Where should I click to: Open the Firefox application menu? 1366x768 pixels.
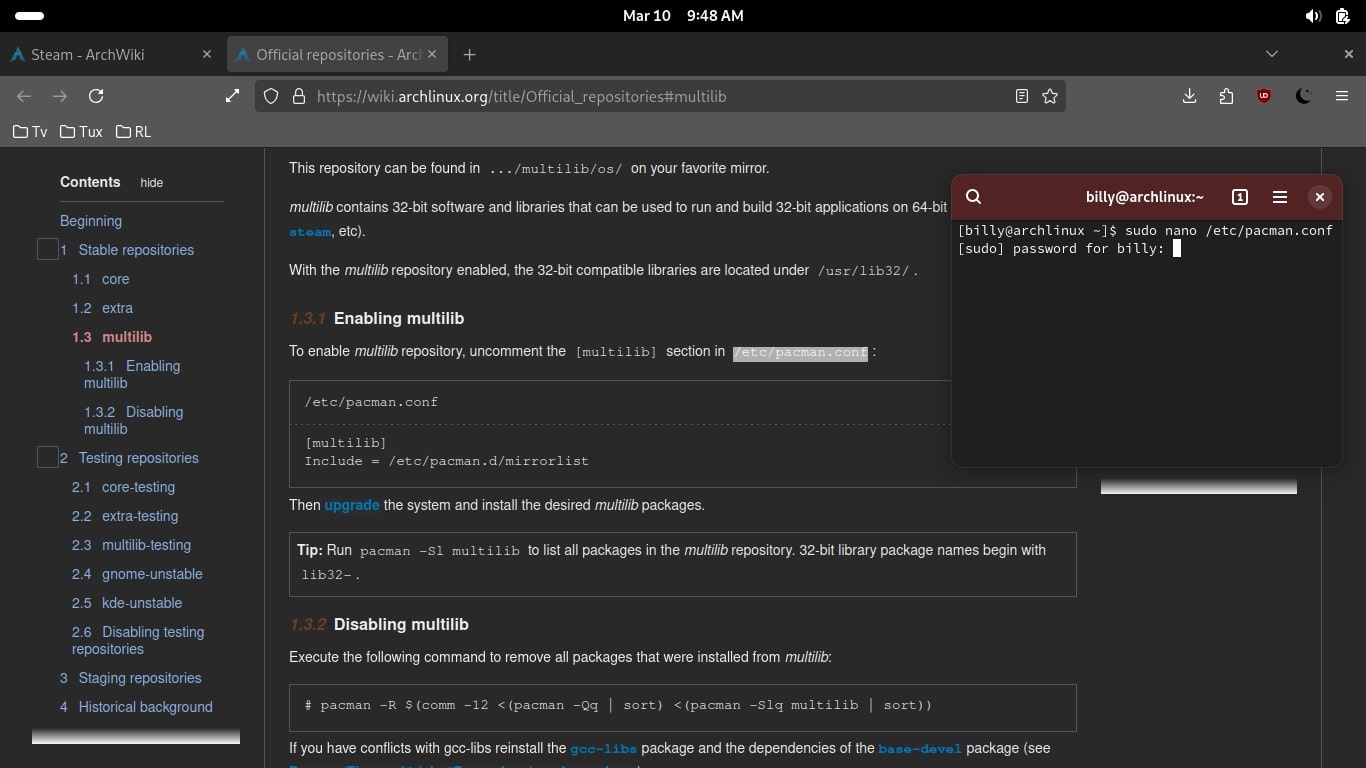1341,96
